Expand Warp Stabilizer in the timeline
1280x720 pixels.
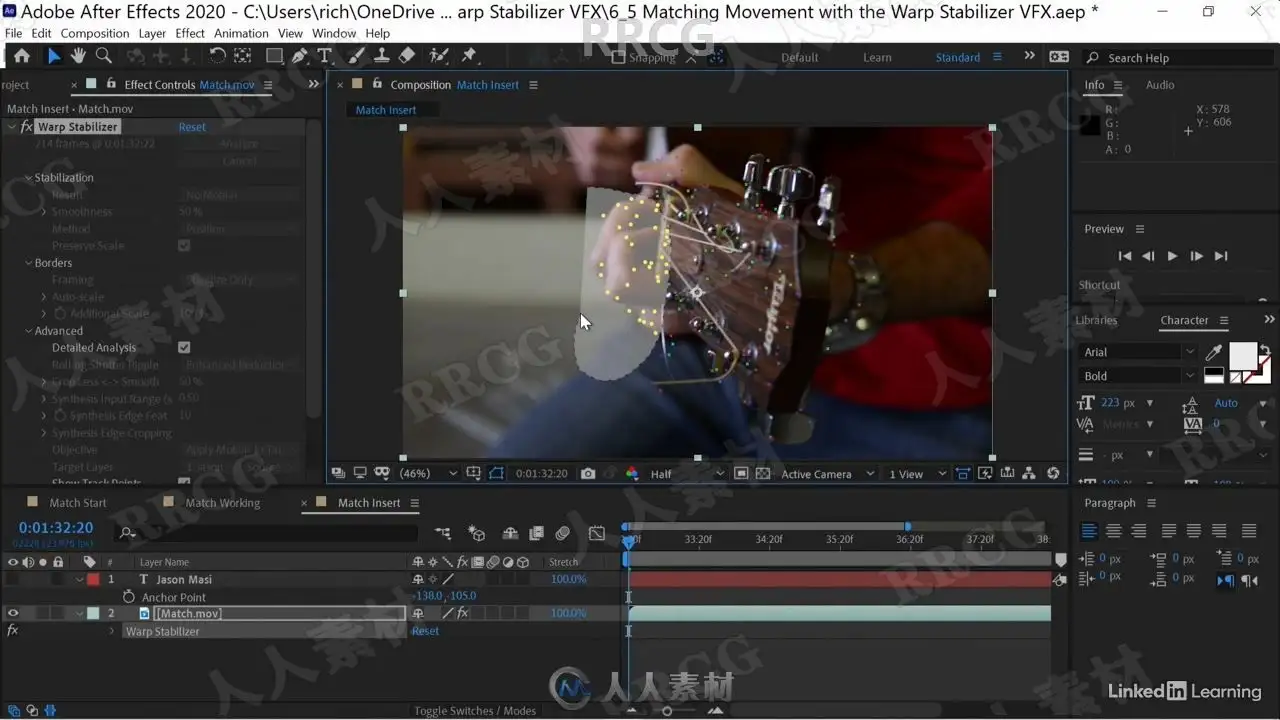point(112,632)
